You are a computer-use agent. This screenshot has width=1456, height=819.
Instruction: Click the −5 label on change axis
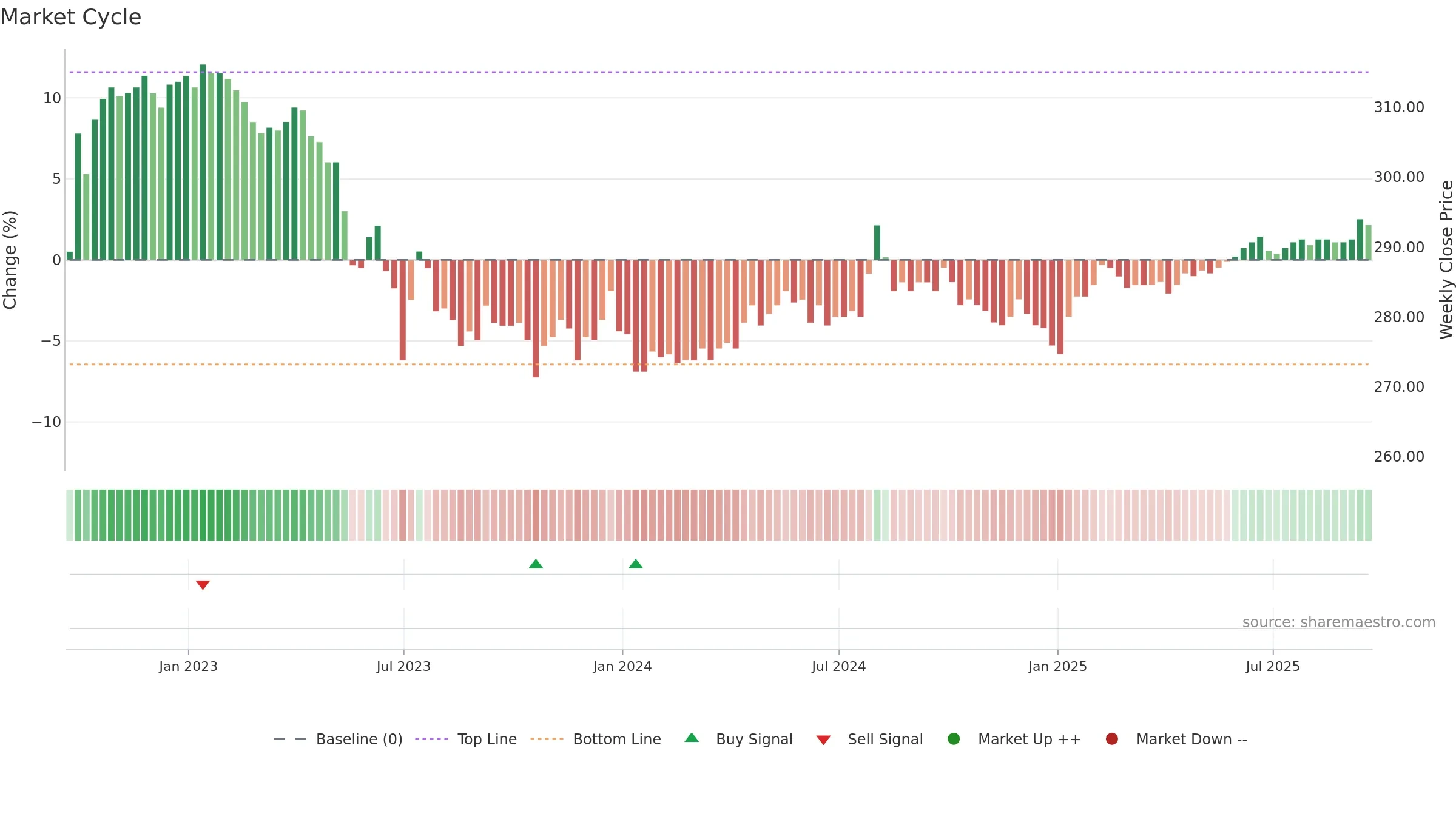pyautogui.click(x=51, y=341)
